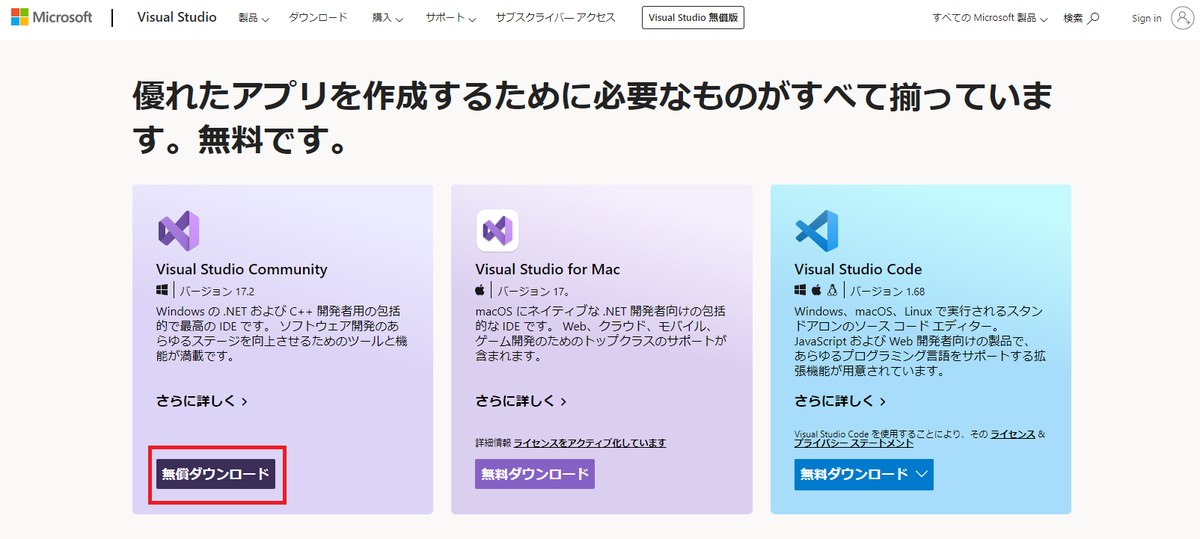This screenshot has height=539, width=1200.
Task: Open the ダウンロード menu item
Action: [x=318, y=18]
